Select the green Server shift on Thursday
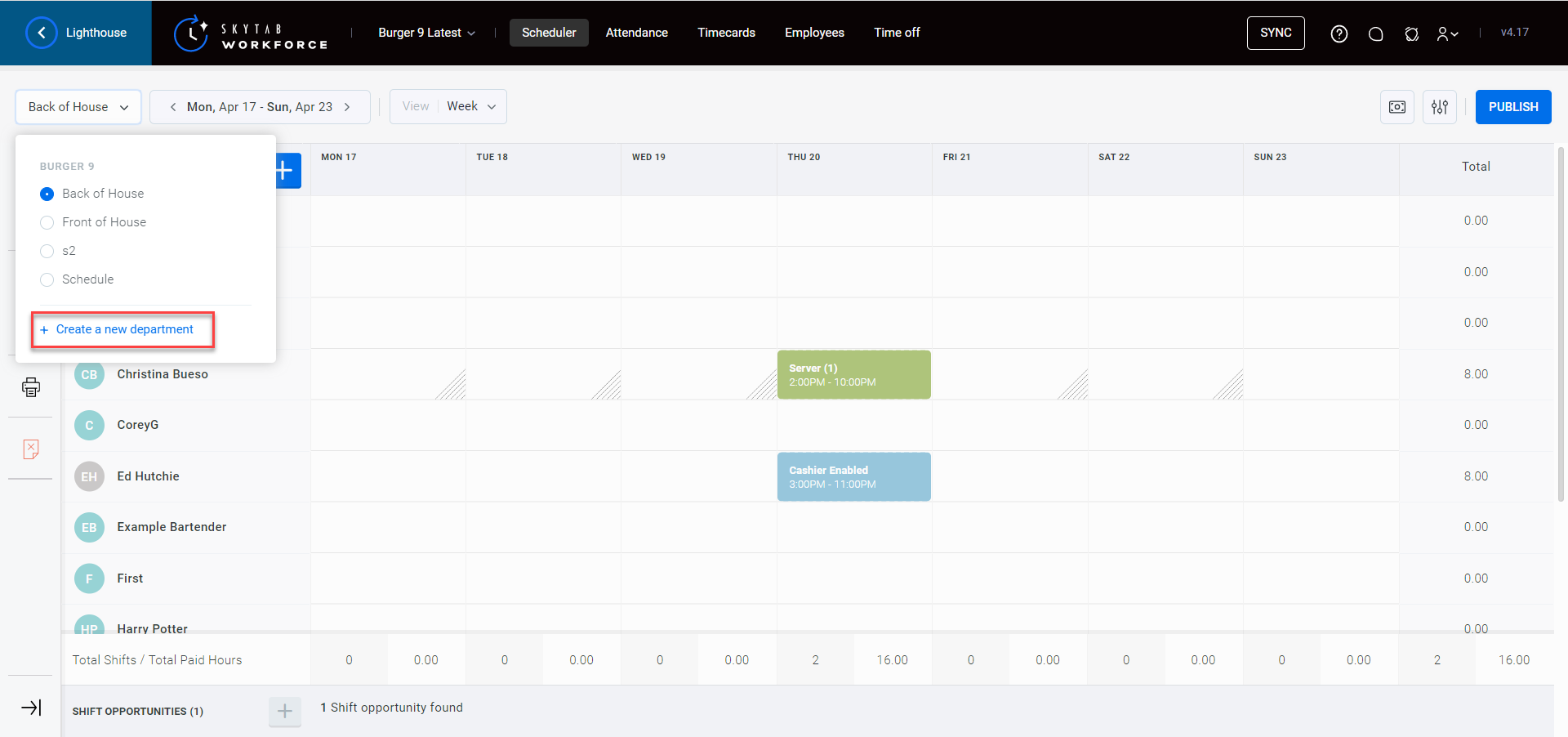Image resolution: width=1568 pixels, height=737 pixels. pos(853,375)
